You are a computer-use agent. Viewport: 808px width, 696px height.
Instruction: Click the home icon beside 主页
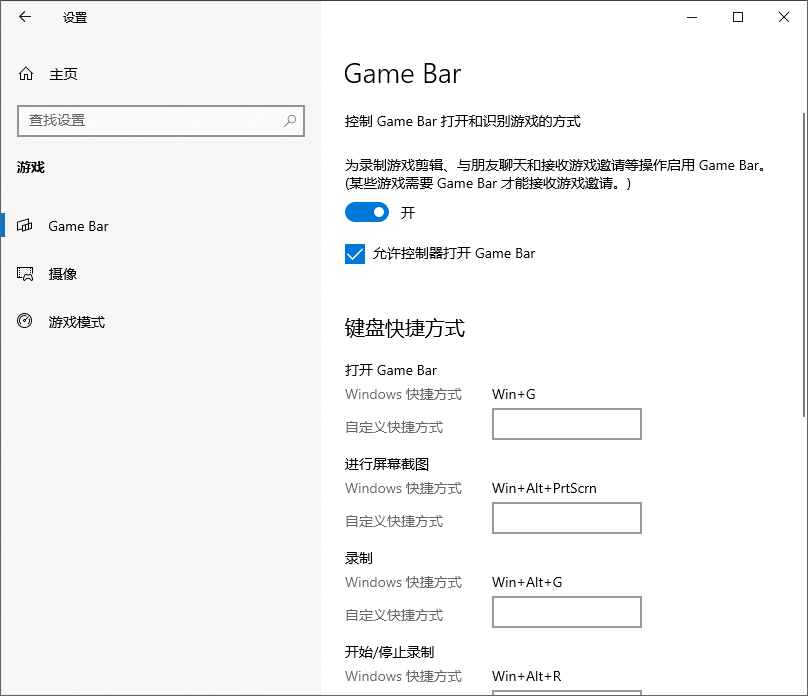(26, 74)
